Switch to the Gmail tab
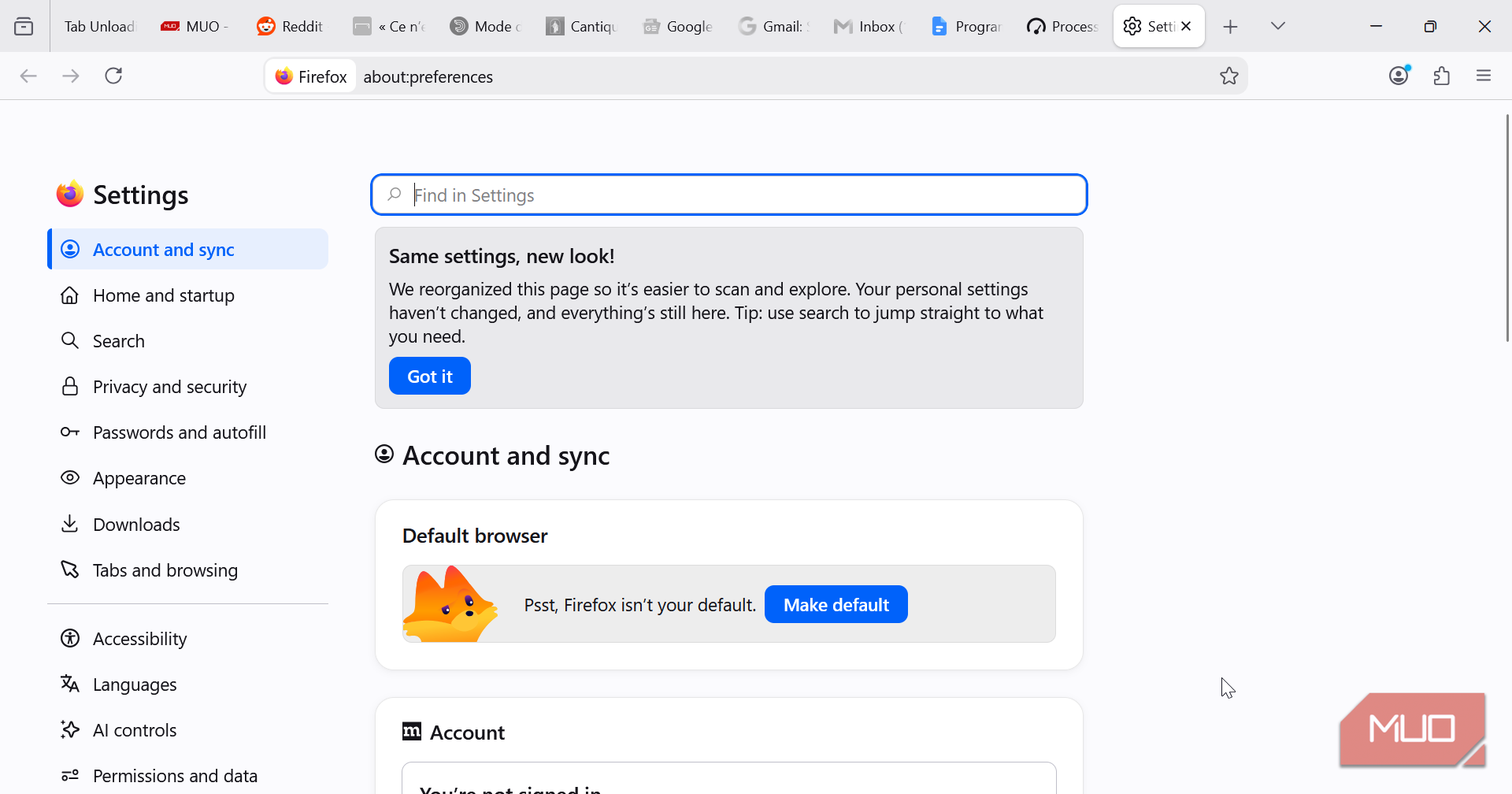The image size is (1512, 794). pyautogui.click(x=774, y=26)
